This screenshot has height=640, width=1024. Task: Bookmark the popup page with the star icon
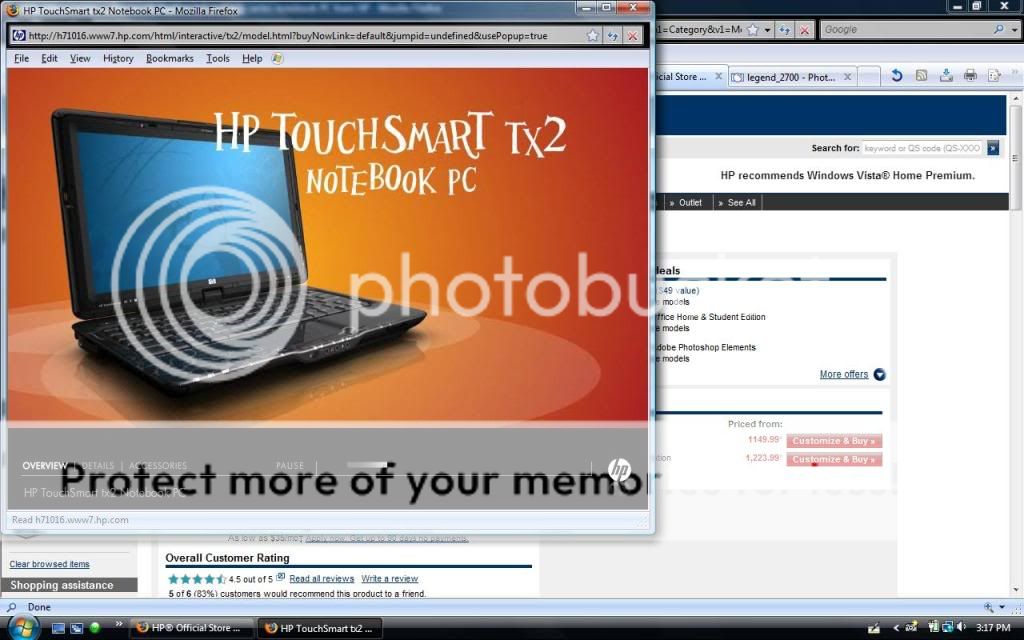click(x=592, y=36)
